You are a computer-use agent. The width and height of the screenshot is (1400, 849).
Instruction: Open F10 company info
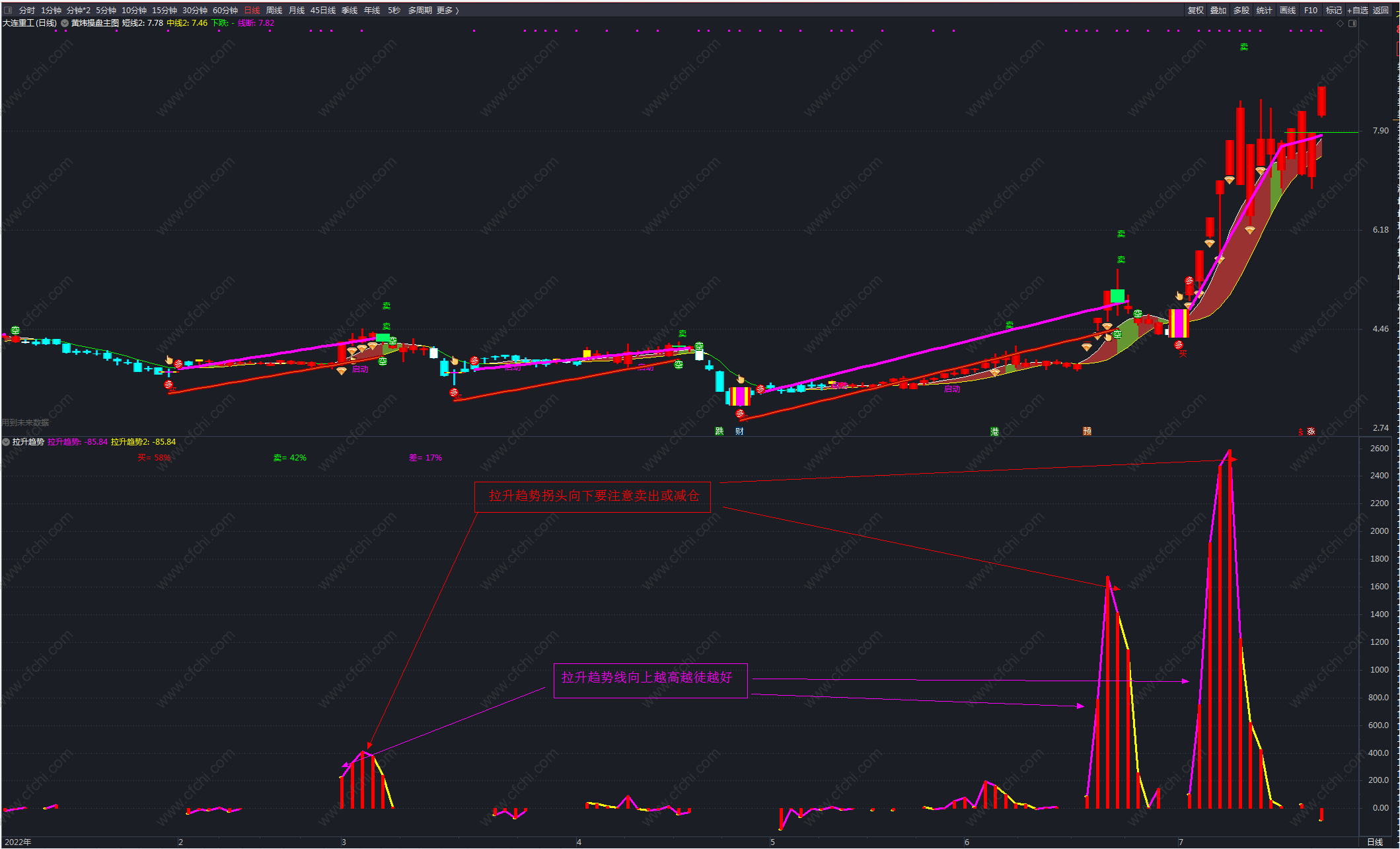(1310, 10)
